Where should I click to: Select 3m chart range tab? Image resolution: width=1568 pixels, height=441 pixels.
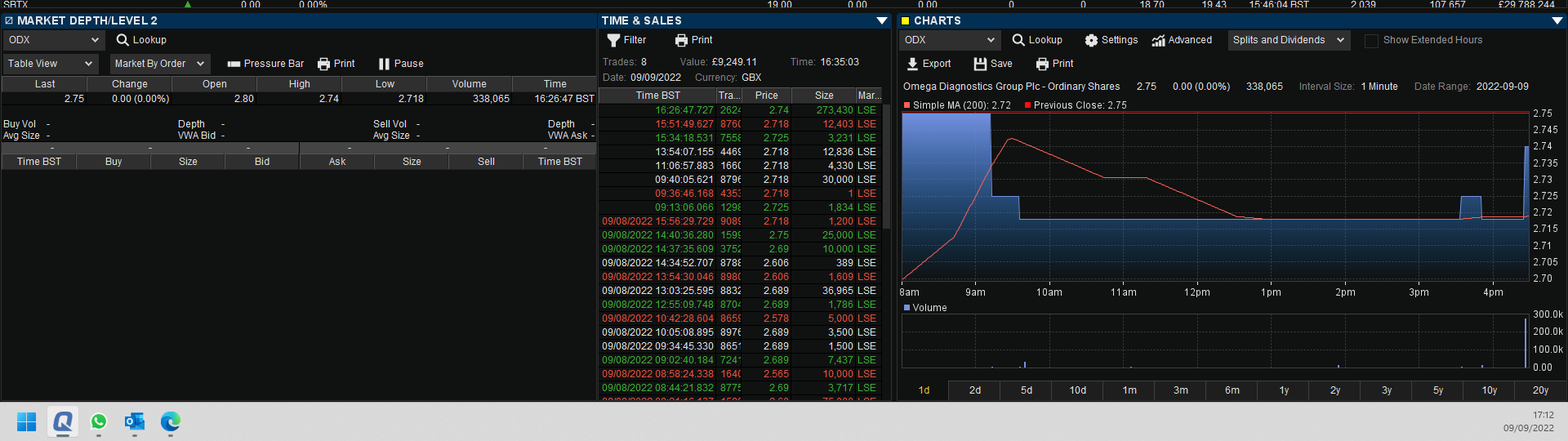coord(1181,390)
